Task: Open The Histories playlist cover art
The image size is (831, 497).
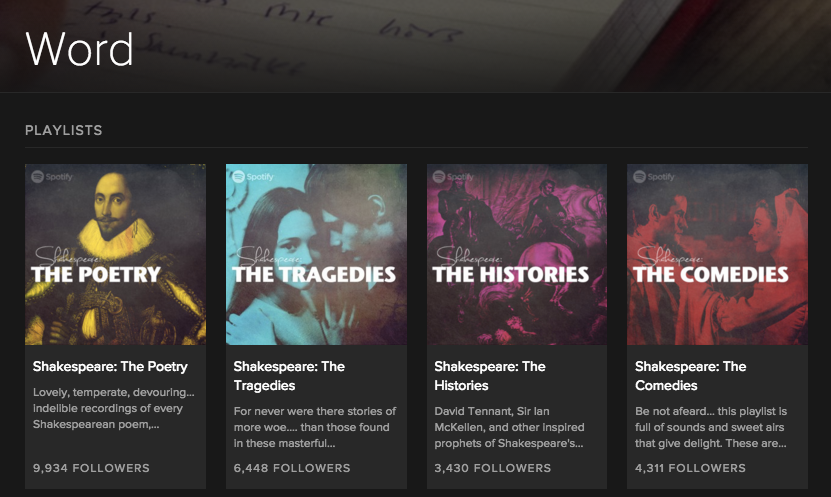Action: click(517, 254)
